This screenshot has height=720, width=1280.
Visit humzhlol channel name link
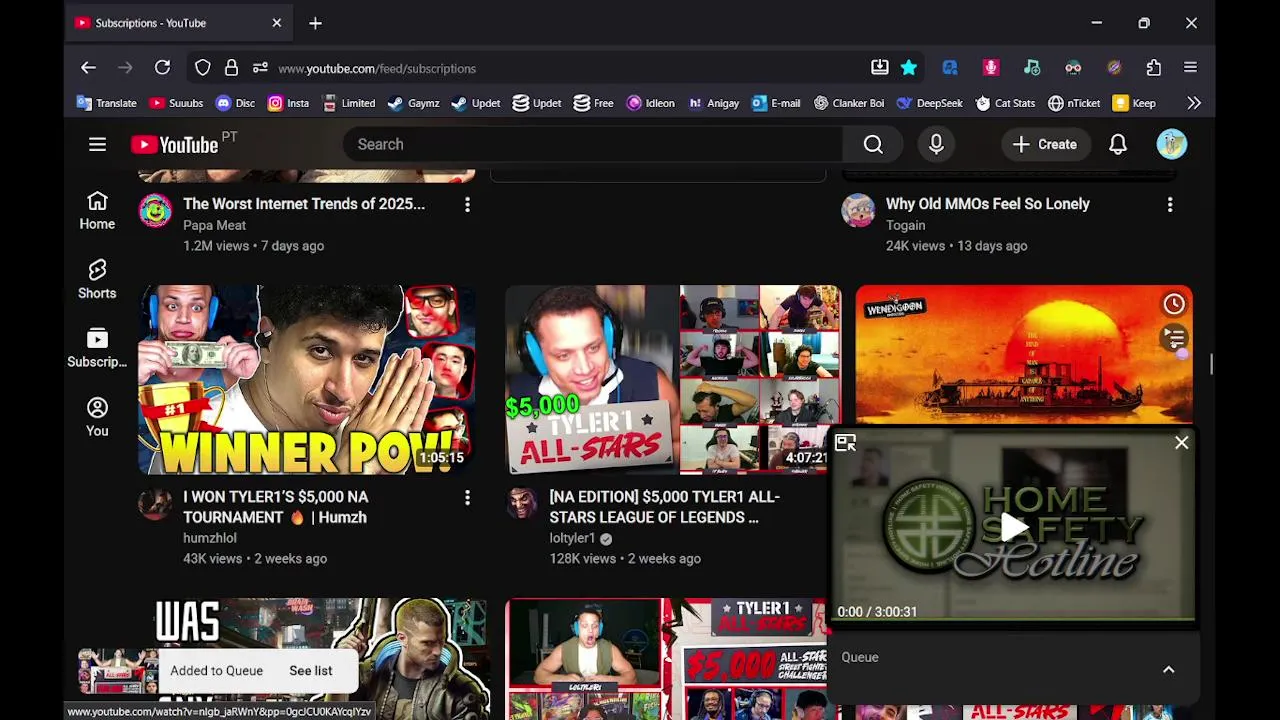tap(210, 538)
